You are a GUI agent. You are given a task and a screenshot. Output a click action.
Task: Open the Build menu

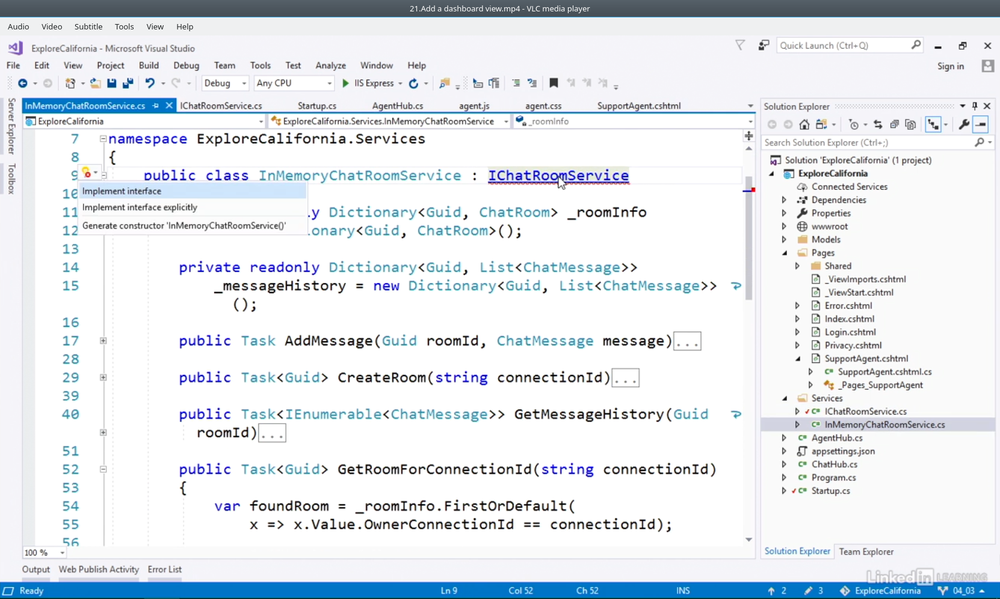click(x=149, y=66)
